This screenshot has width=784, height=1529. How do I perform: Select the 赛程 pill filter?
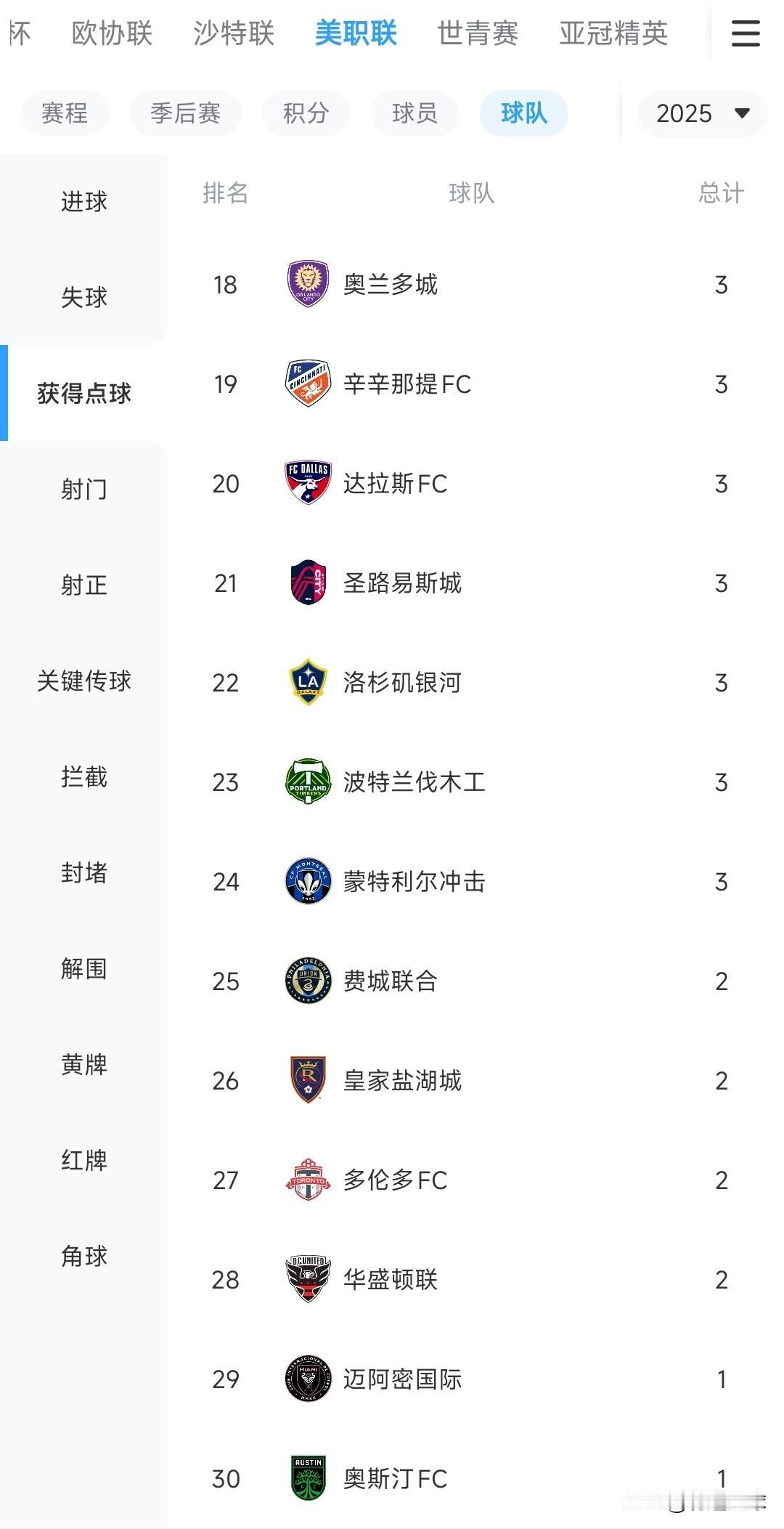coord(65,113)
